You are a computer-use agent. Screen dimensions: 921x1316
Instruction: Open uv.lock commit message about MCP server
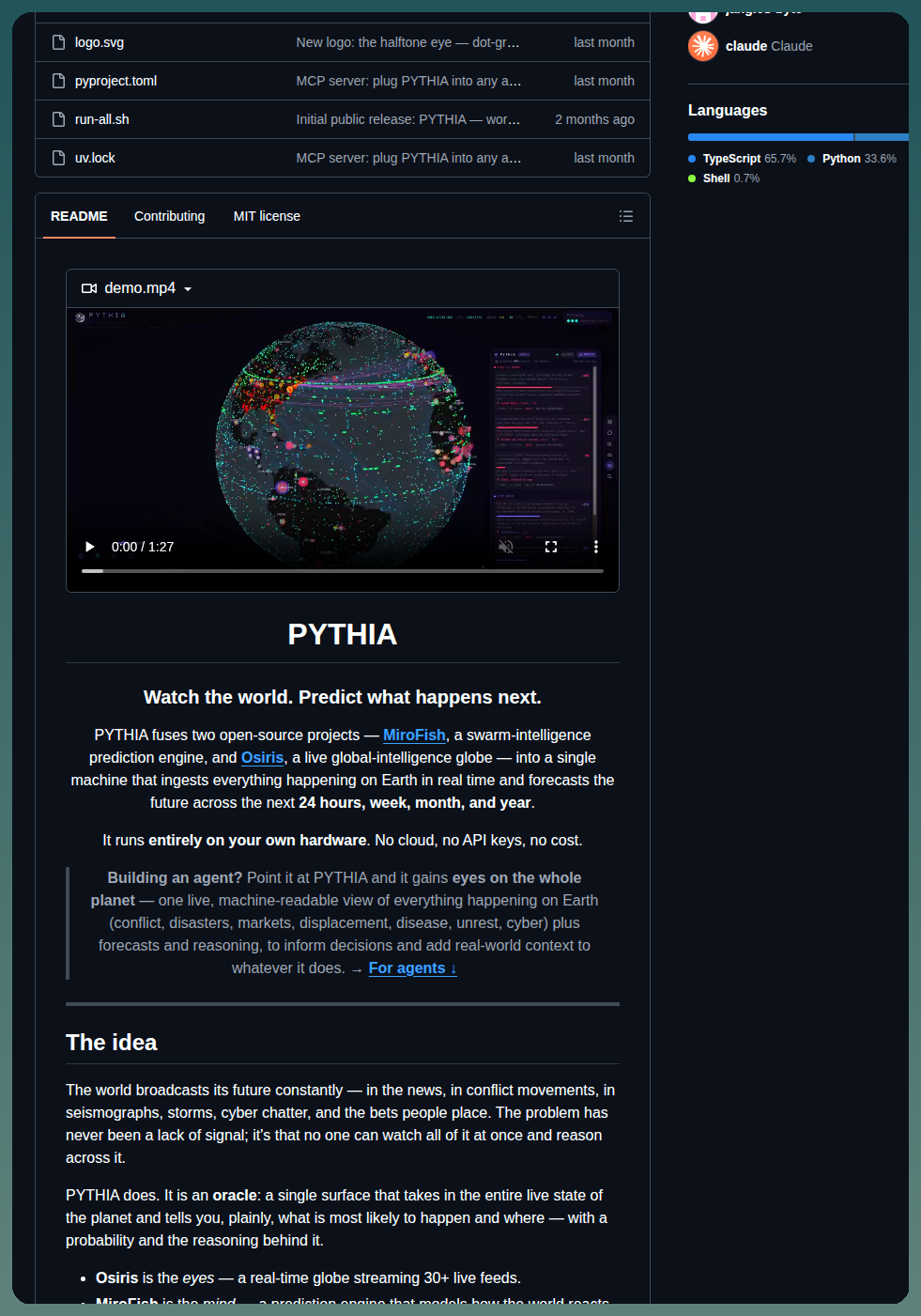(408, 158)
